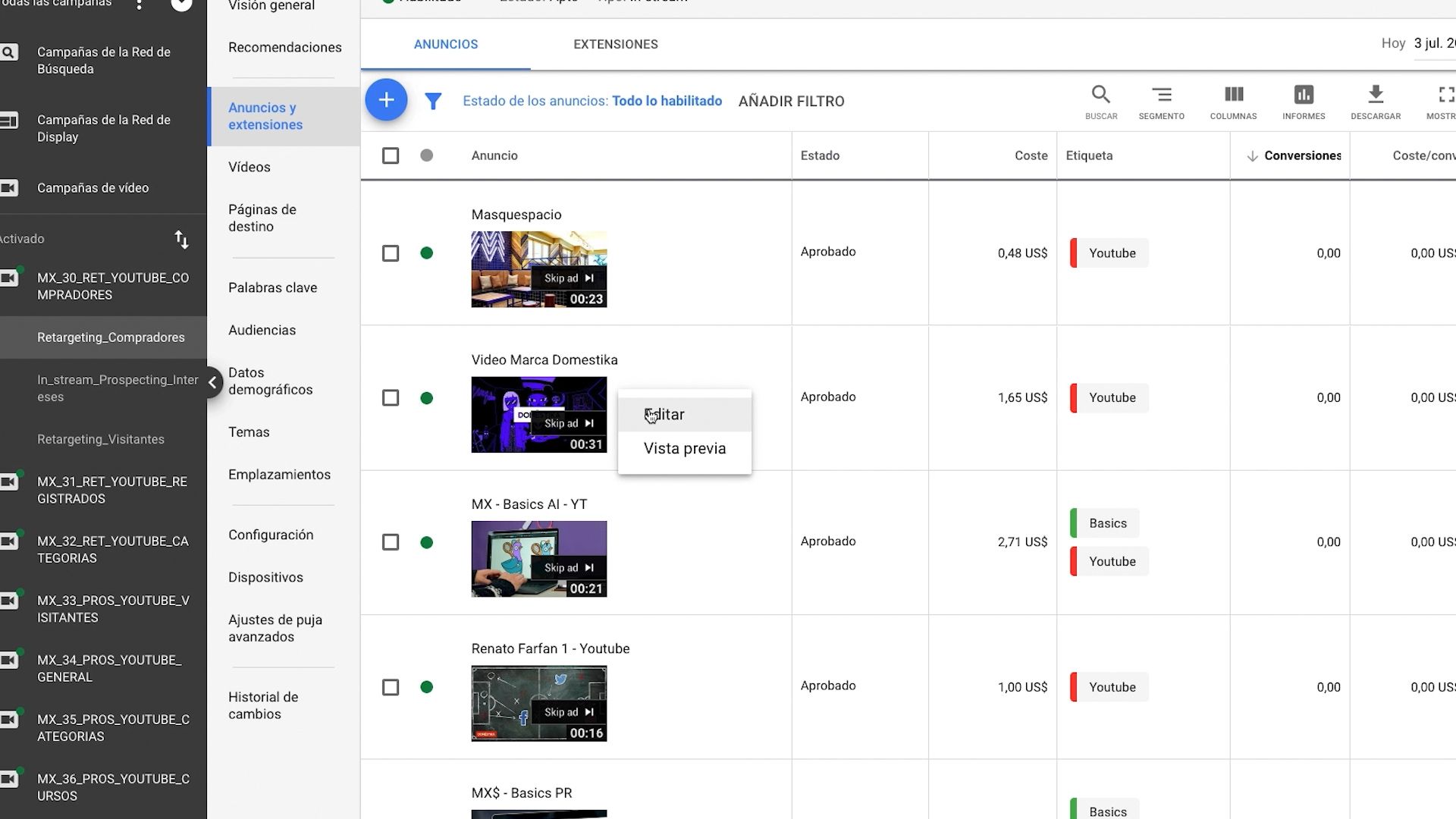Click green status dot for Video Marca Domestika

tap(427, 398)
